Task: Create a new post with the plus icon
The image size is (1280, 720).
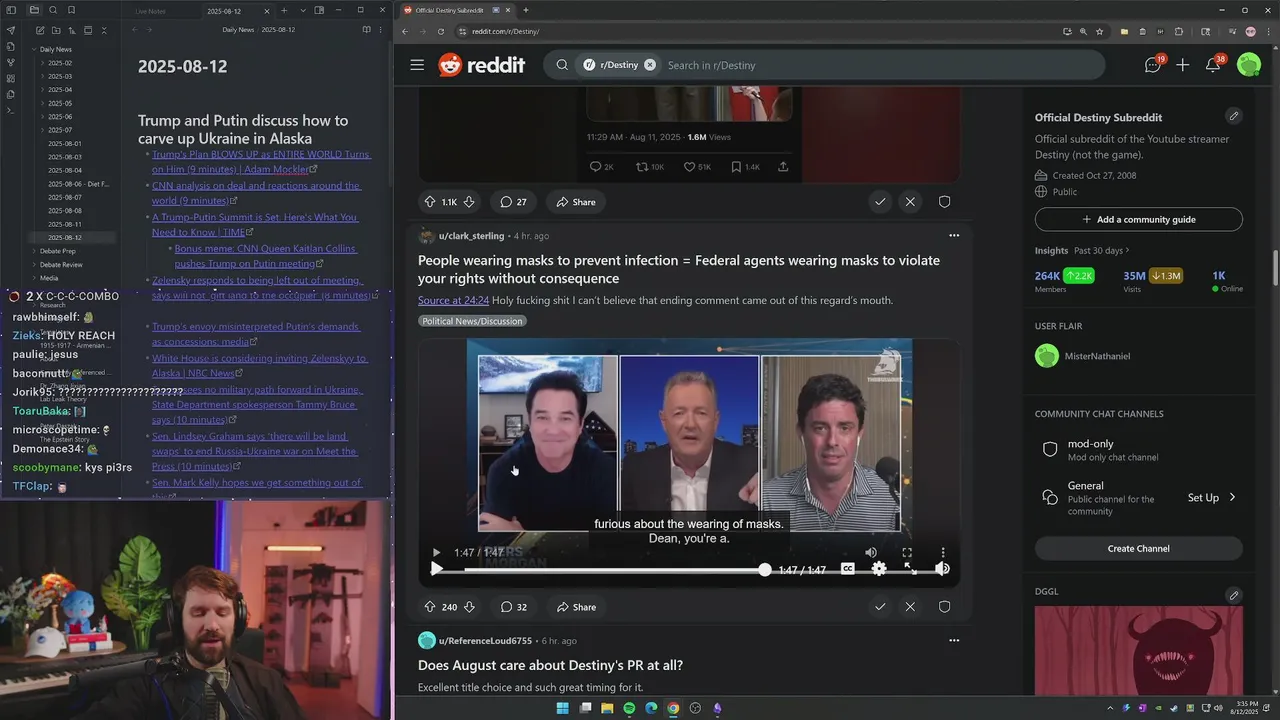Action: 1183,65
